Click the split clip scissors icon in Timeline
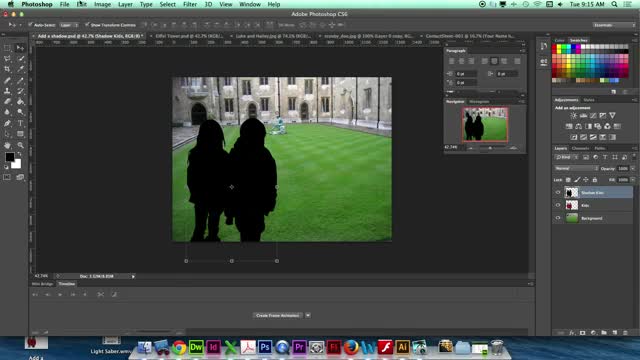Screen dimensions: 640x360 [x=100, y=294]
